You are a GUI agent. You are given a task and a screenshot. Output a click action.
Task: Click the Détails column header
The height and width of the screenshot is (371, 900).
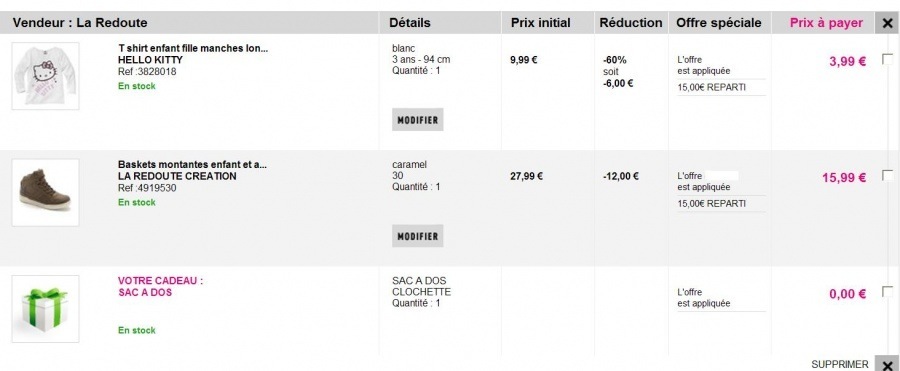[x=410, y=23]
